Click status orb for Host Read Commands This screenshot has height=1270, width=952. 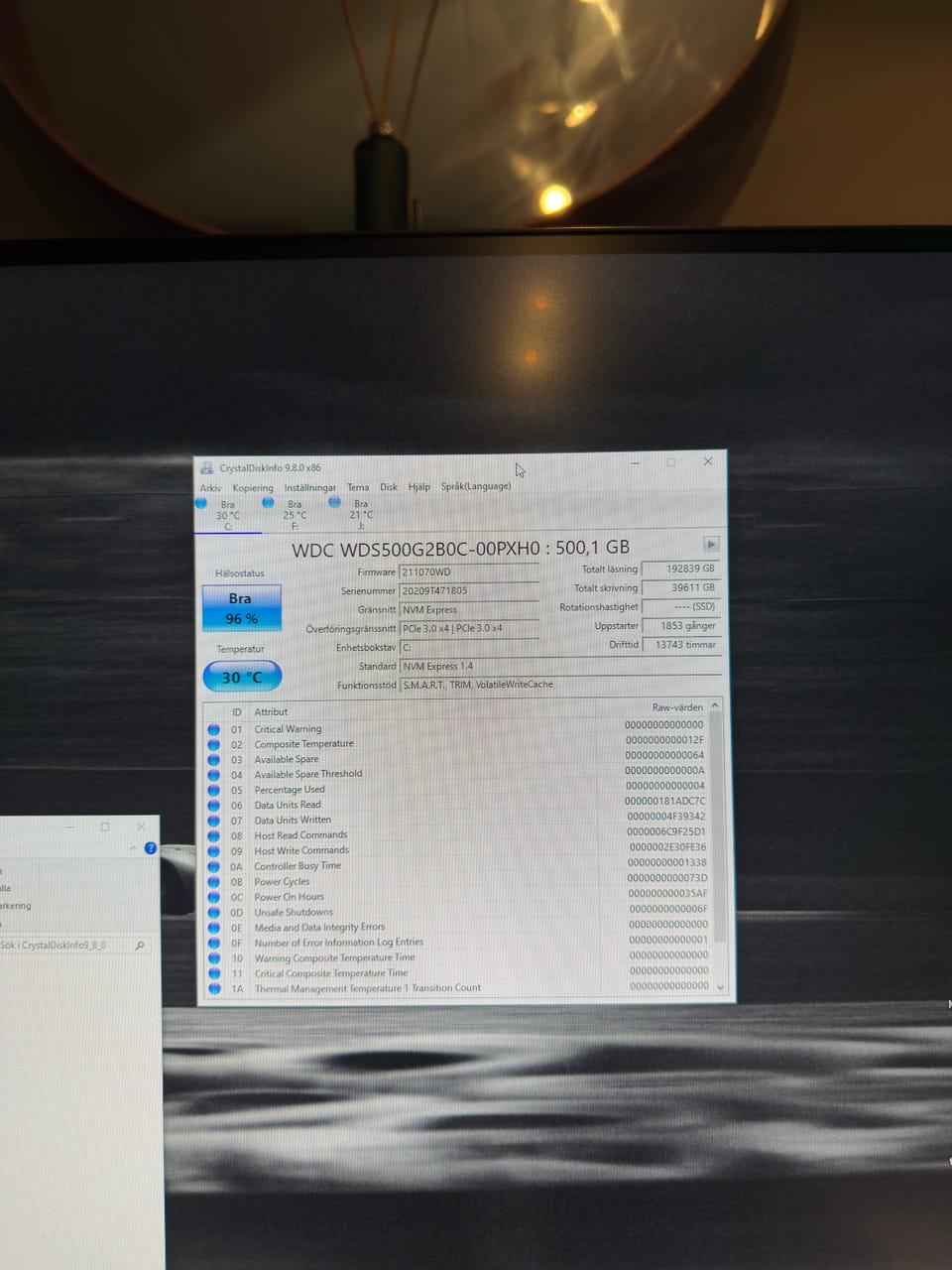pos(213,836)
